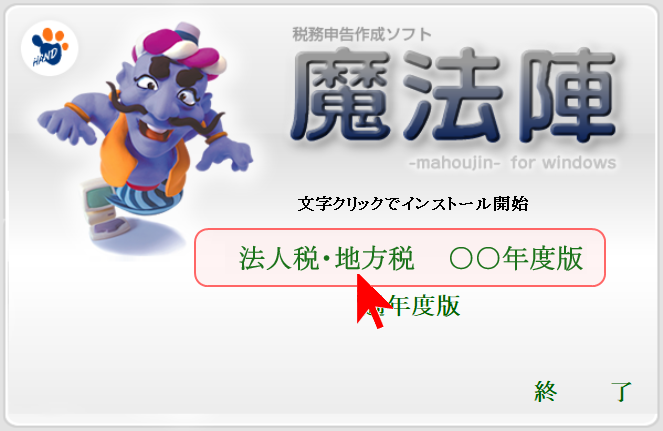The width and height of the screenshot is (663, 431).
Task: Click the 税務申告作成ソフト subtitle text
Action: pyautogui.click(x=362, y=34)
